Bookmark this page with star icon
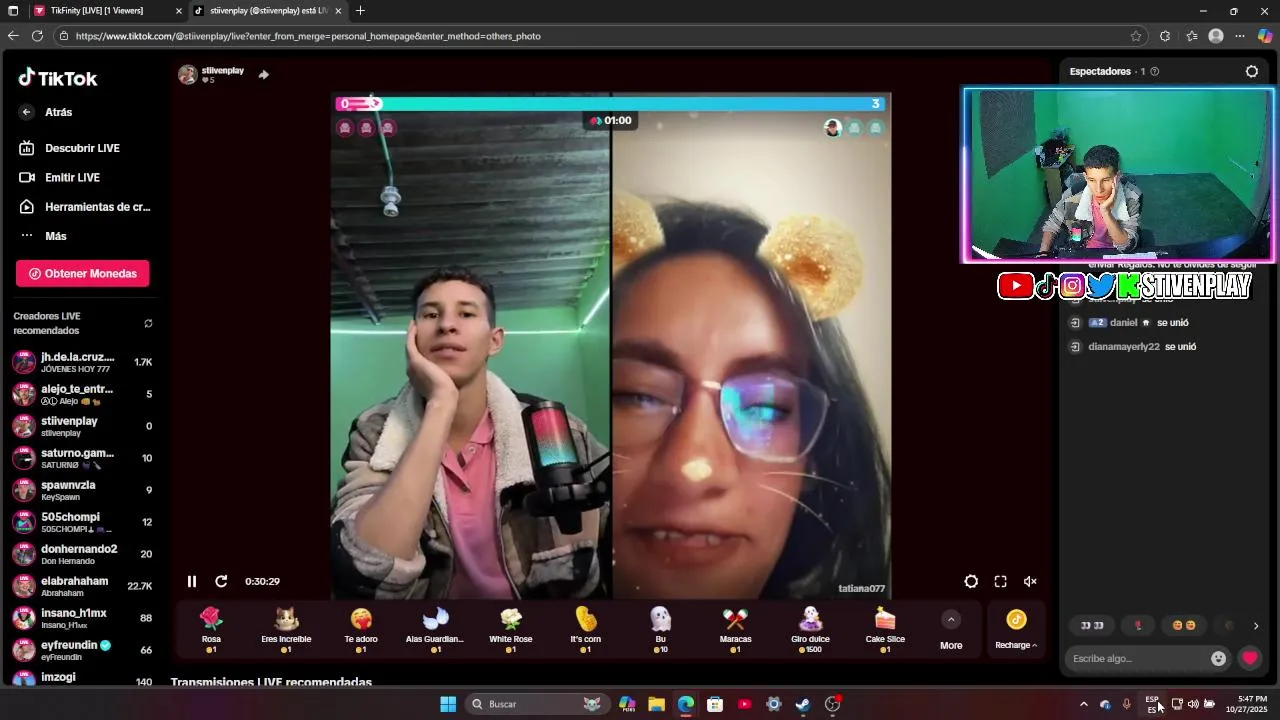The width and height of the screenshot is (1280, 720). [x=1136, y=36]
